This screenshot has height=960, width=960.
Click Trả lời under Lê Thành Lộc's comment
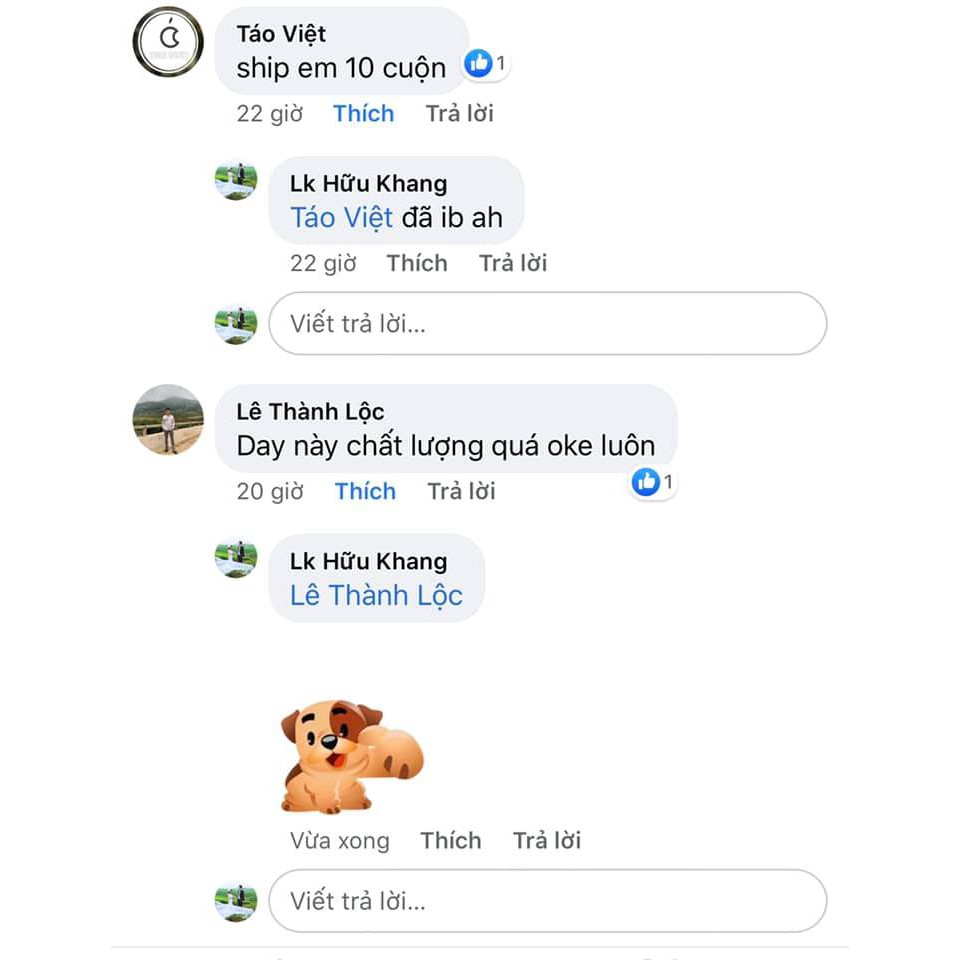462,492
